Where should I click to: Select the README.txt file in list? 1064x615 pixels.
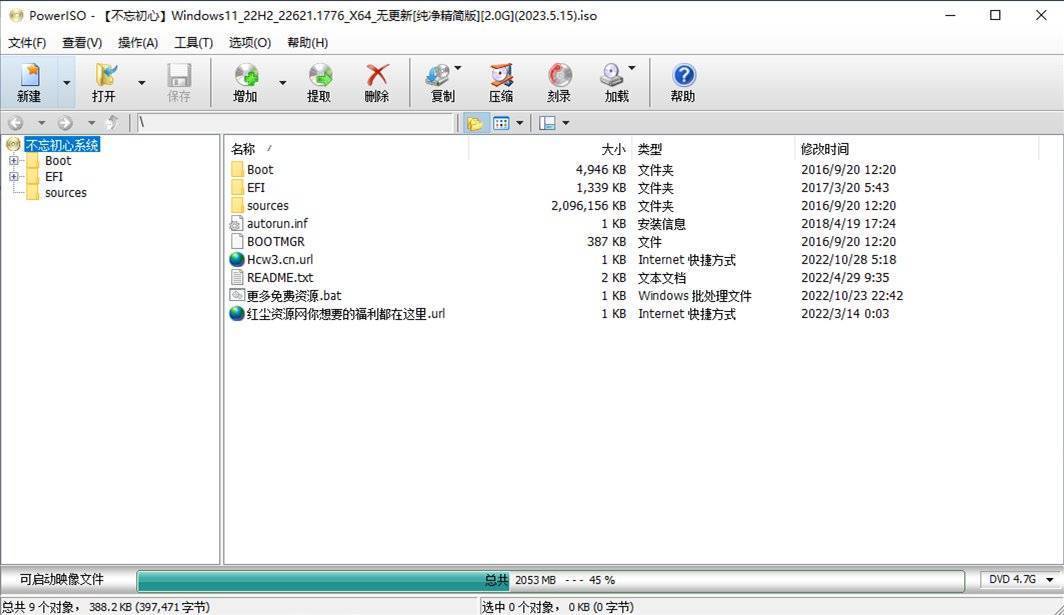pos(279,278)
